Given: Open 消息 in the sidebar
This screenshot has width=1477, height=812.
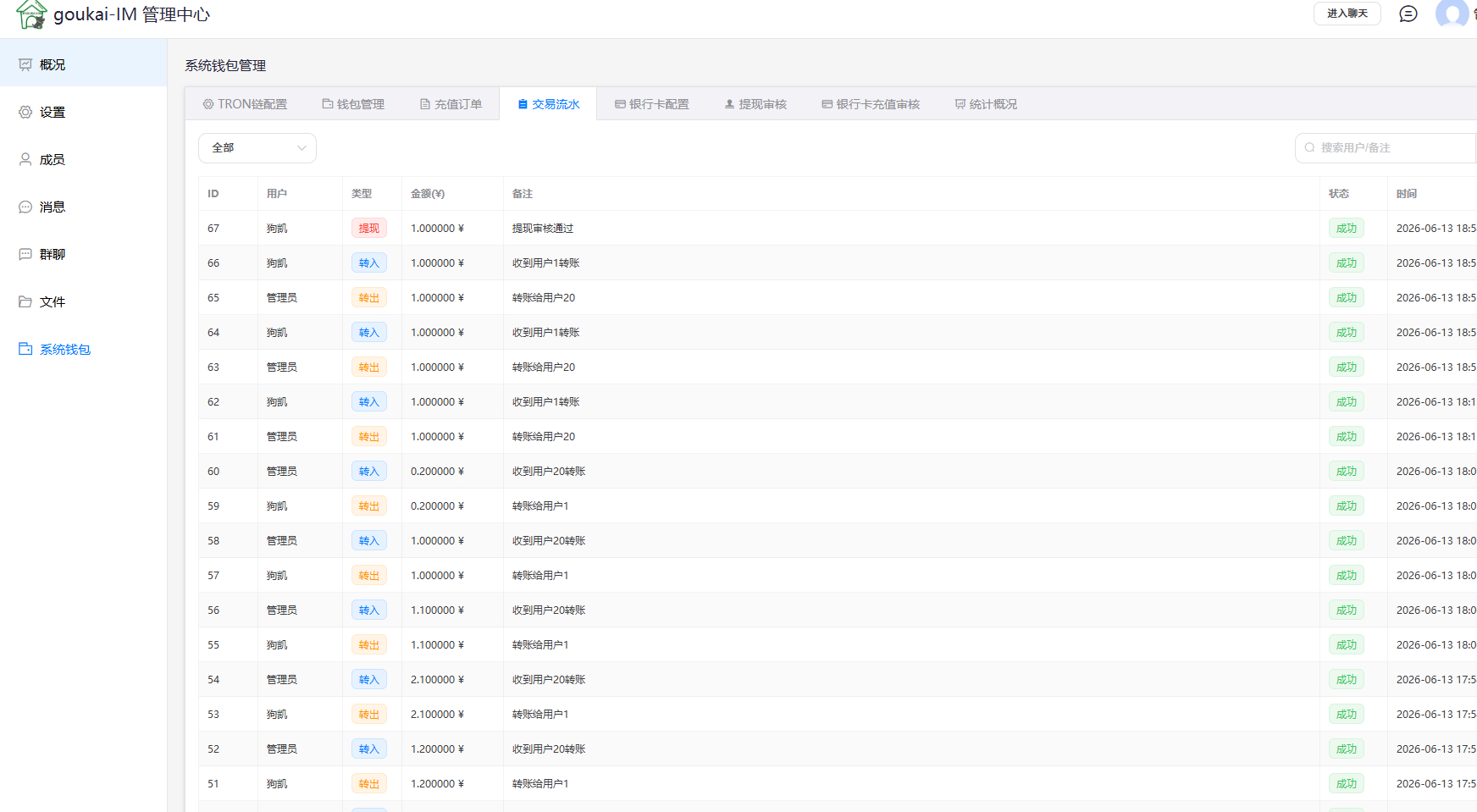Looking at the screenshot, I should tap(83, 207).
